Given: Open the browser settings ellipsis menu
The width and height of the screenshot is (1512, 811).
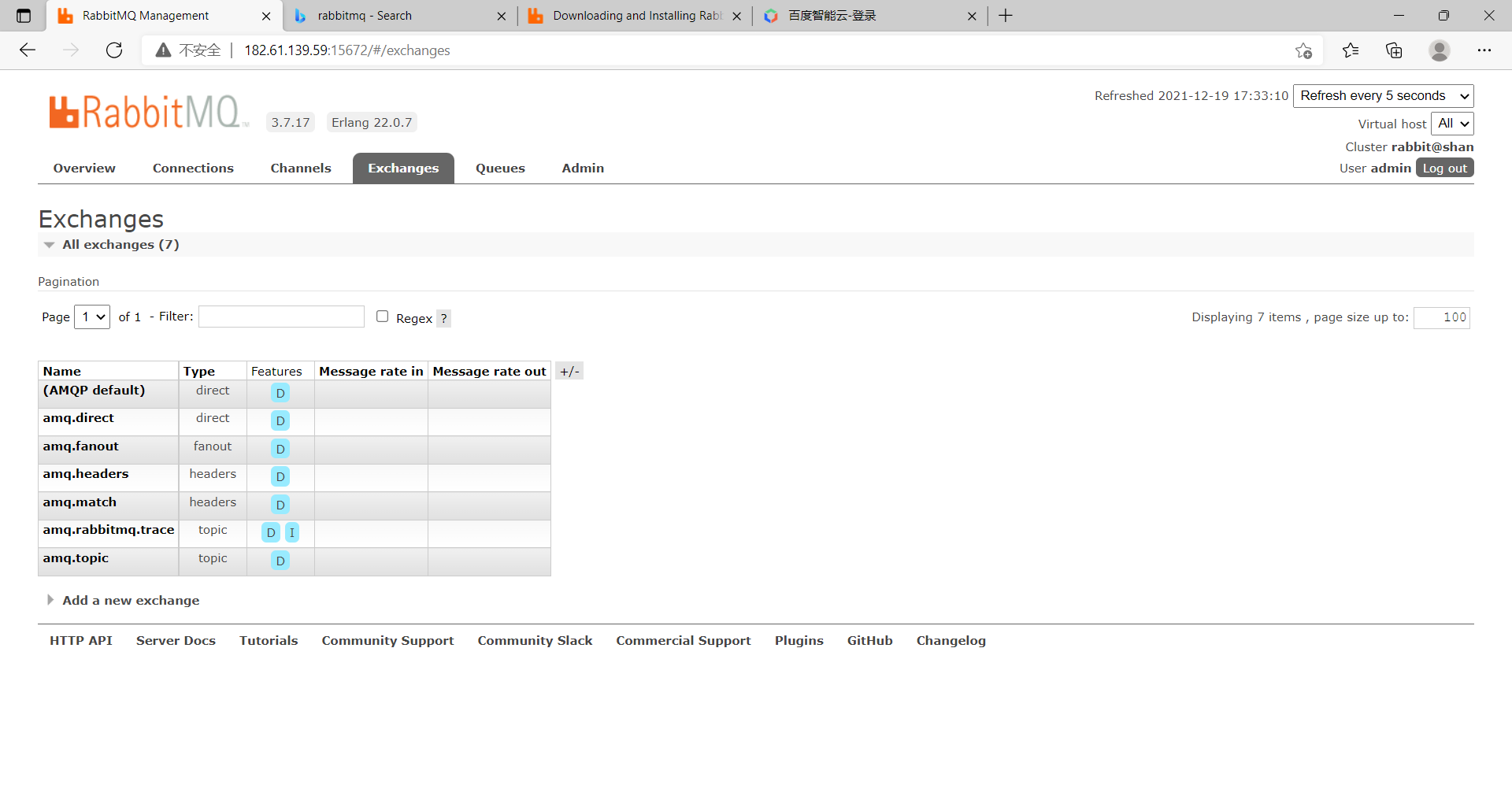Looking at the screenshot, I should point(1486,50).
